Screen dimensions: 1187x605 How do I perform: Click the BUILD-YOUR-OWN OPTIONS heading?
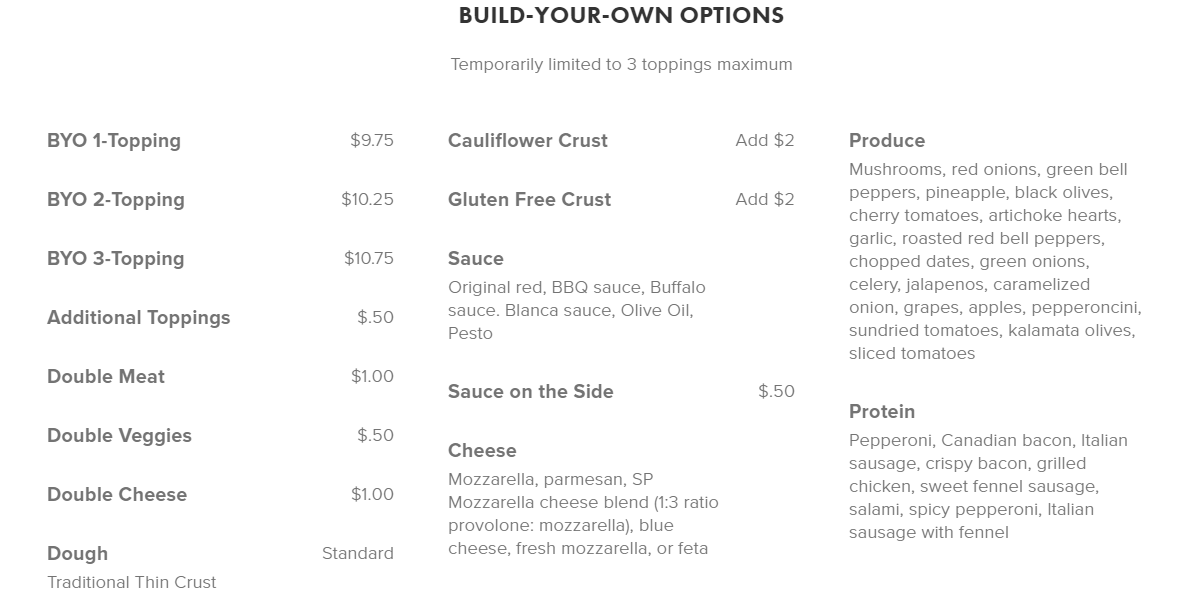coord(621,16)
